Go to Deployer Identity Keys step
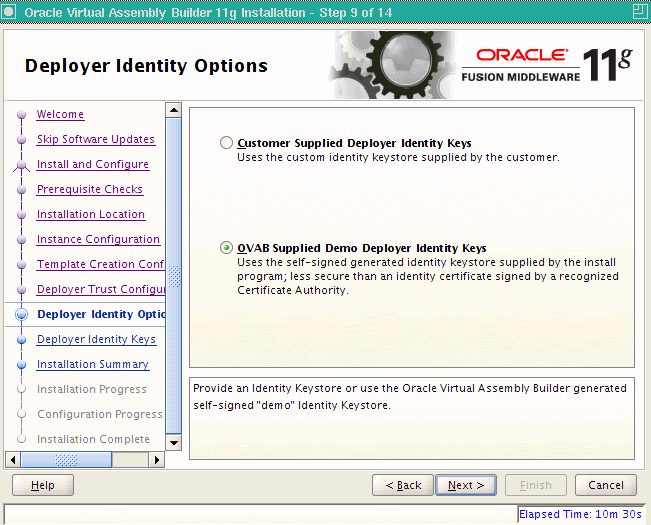The height and width of the screenshot is (525, 651). click(96, 339)
